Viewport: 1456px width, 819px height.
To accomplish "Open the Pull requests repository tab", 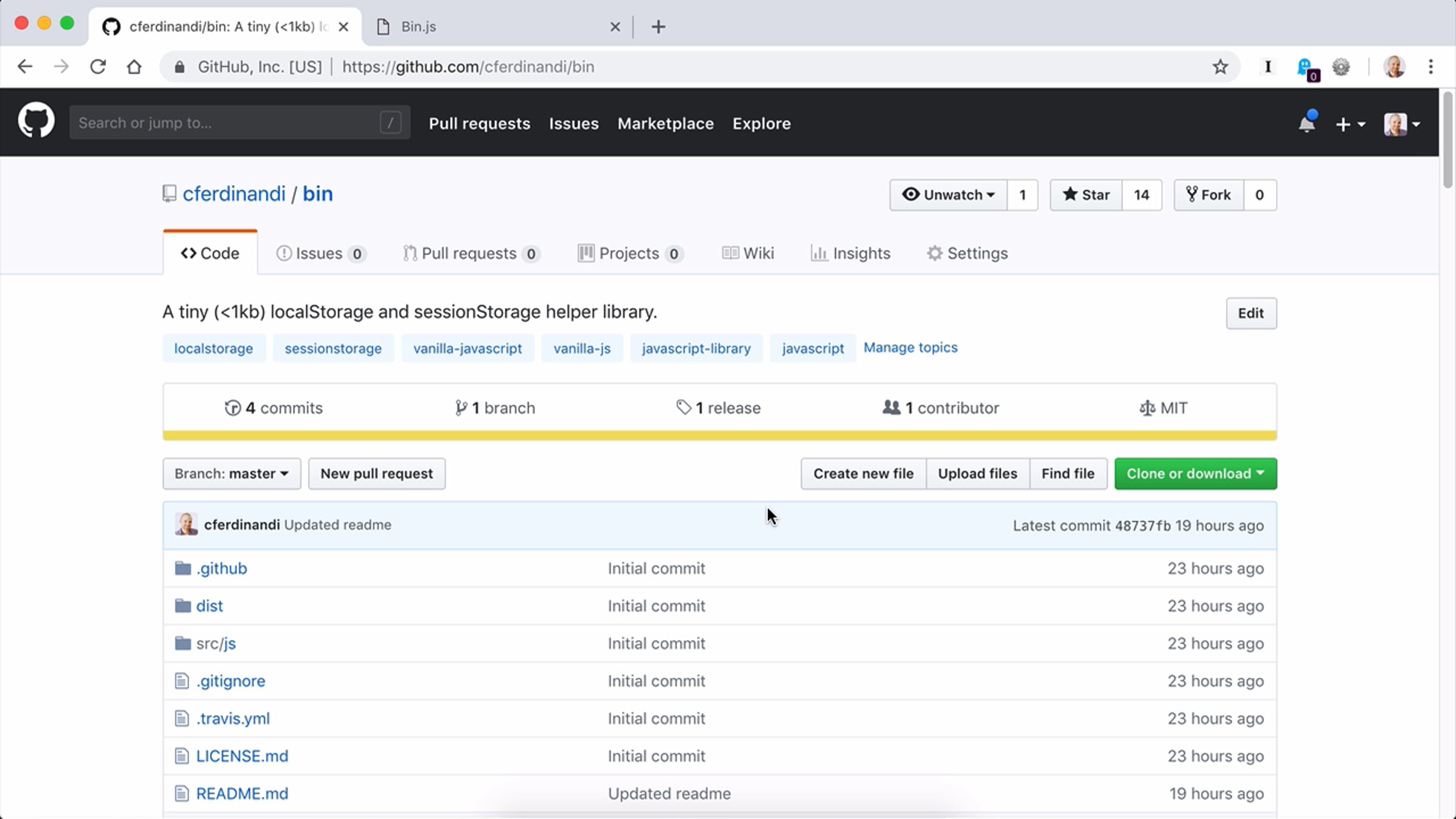I will (x=471, y=254).
